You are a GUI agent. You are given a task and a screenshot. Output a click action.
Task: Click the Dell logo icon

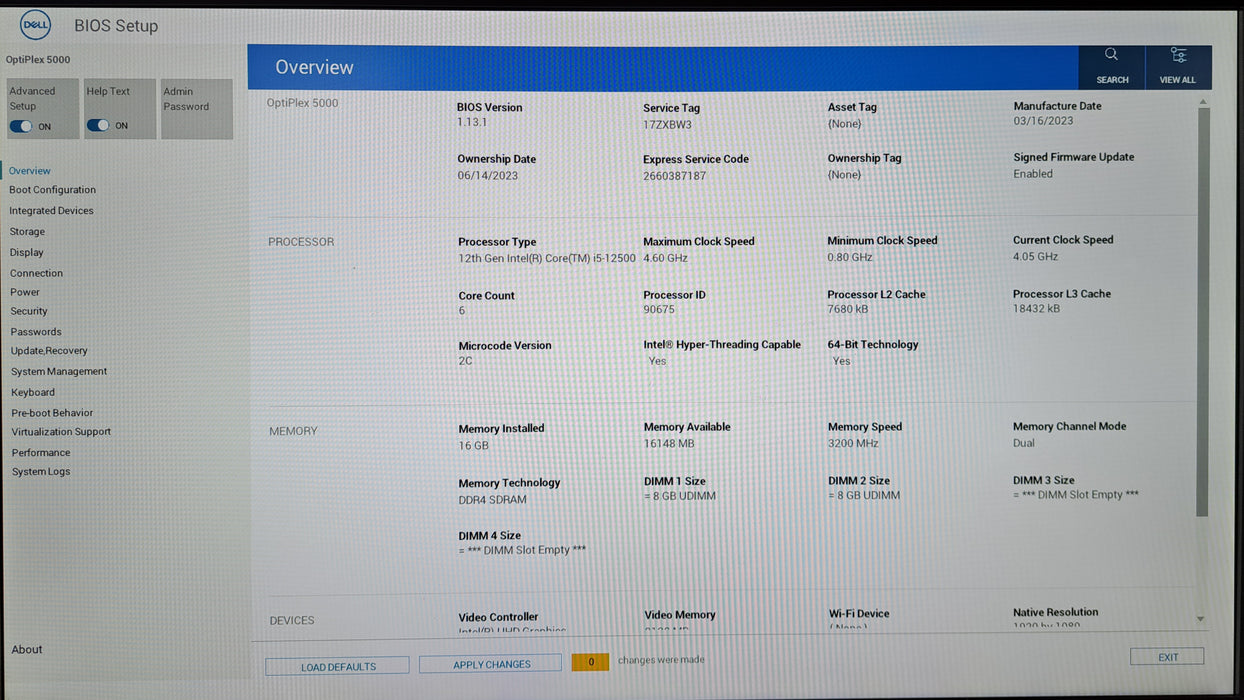[35, 25]
